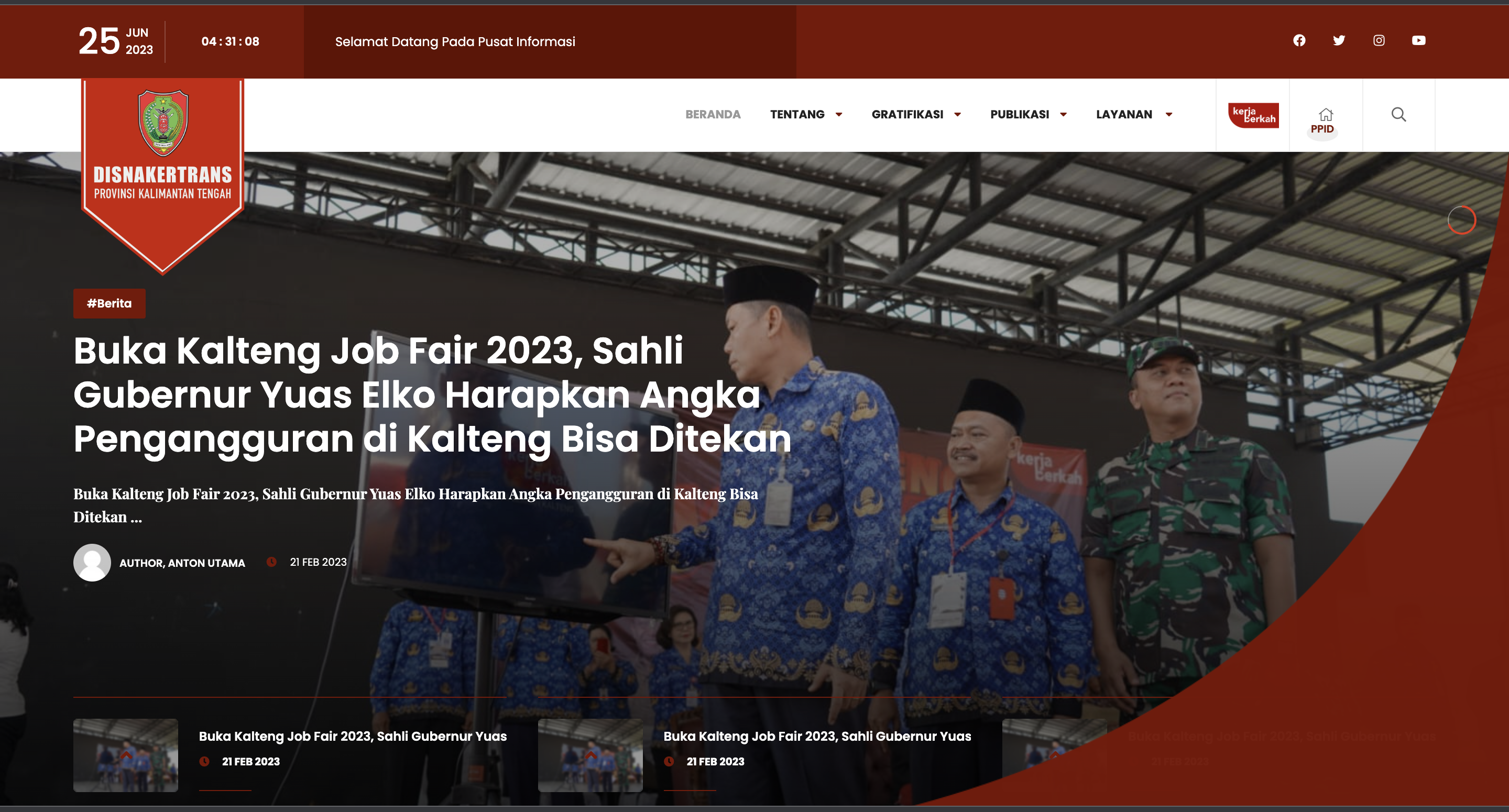Screen dimensions: 1509x812
Task: Go to the Beranda menu item
Action: (x=713, y=114)
